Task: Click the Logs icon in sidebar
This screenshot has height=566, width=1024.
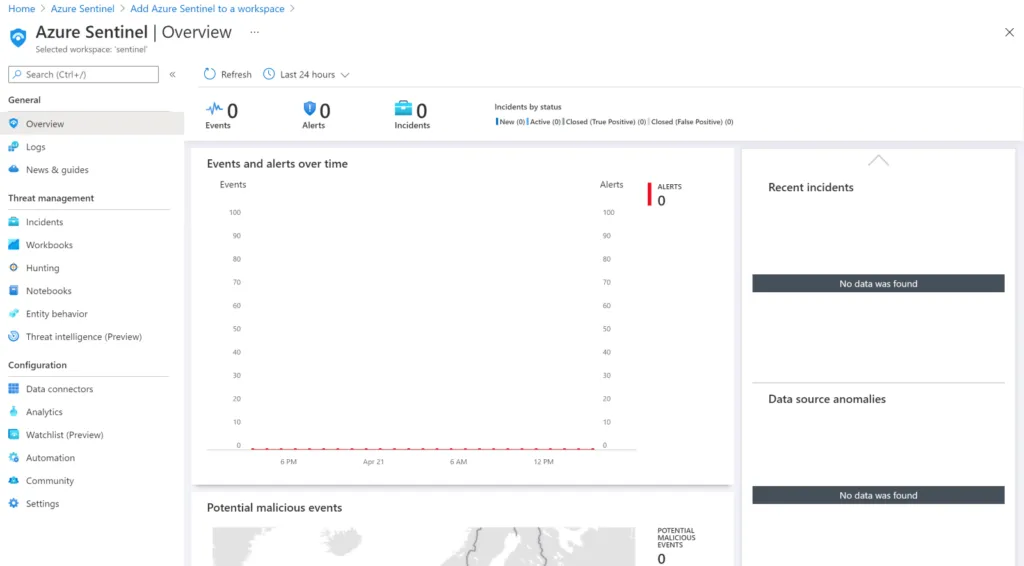Action: (14, 147)
